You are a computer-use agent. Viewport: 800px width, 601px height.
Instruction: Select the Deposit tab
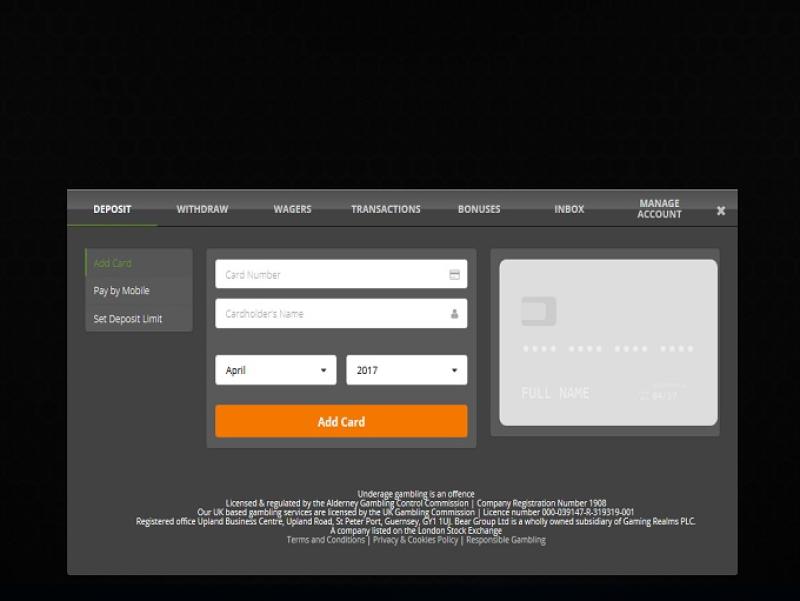click(112, 209)
